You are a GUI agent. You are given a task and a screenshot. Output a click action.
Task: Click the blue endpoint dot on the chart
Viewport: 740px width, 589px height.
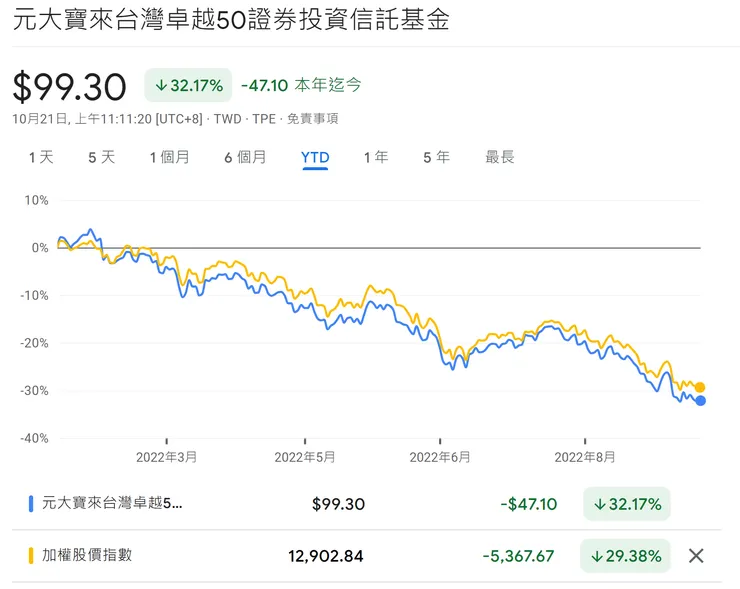point(700,401)
